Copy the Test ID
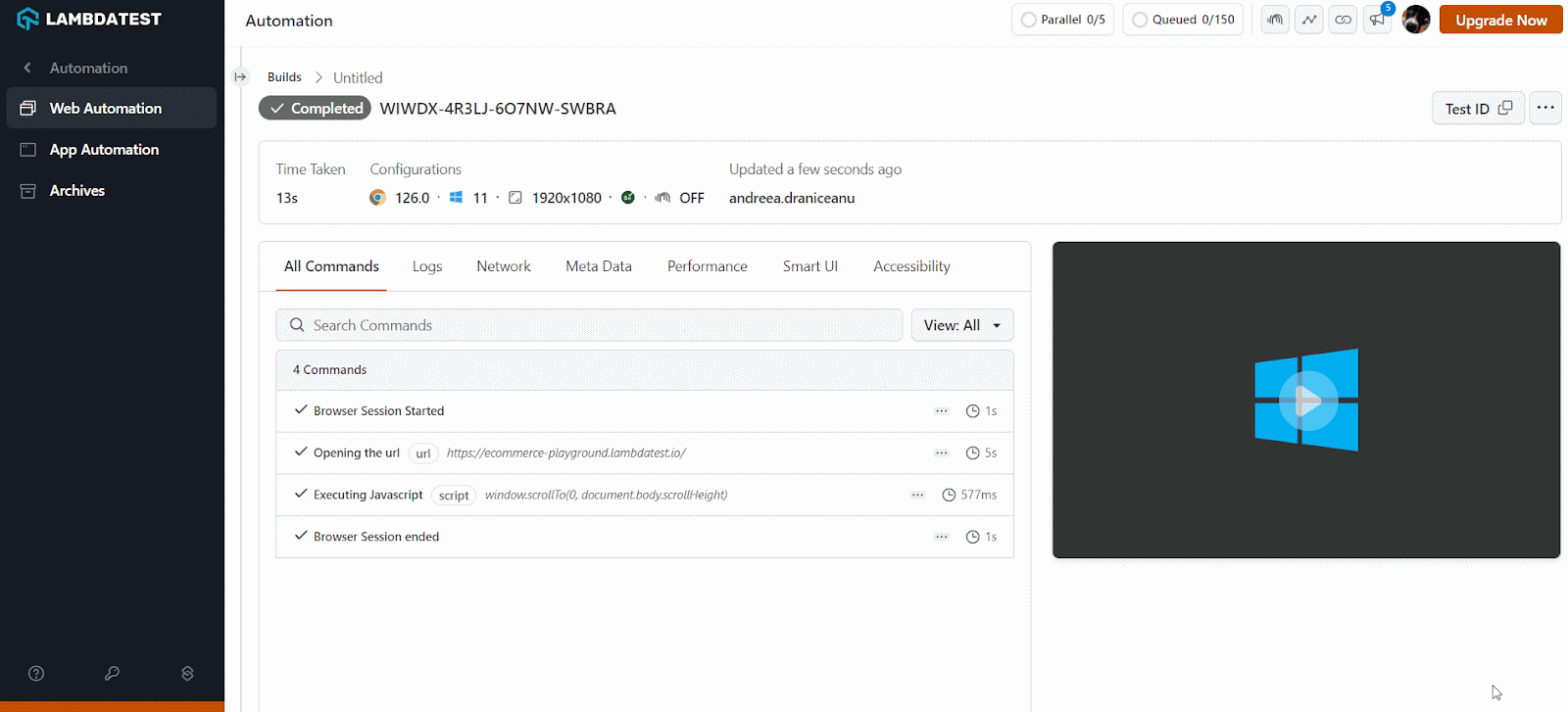 pos(1478,108)
